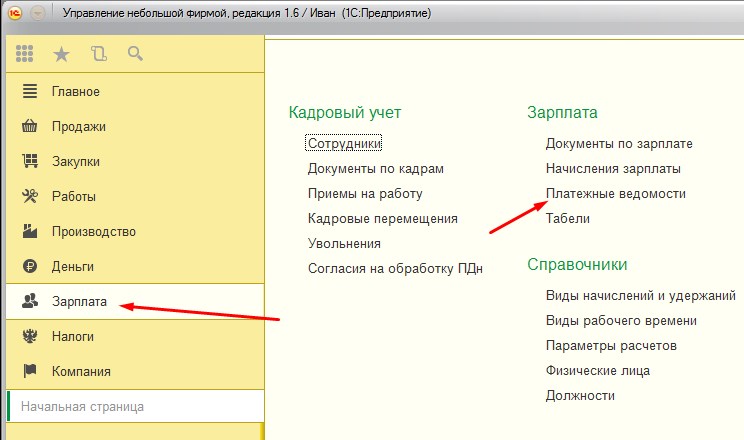The width and height of the screenshot is (744, 440).
Task: Open the Главное section
Action: (x=75, y=92)
